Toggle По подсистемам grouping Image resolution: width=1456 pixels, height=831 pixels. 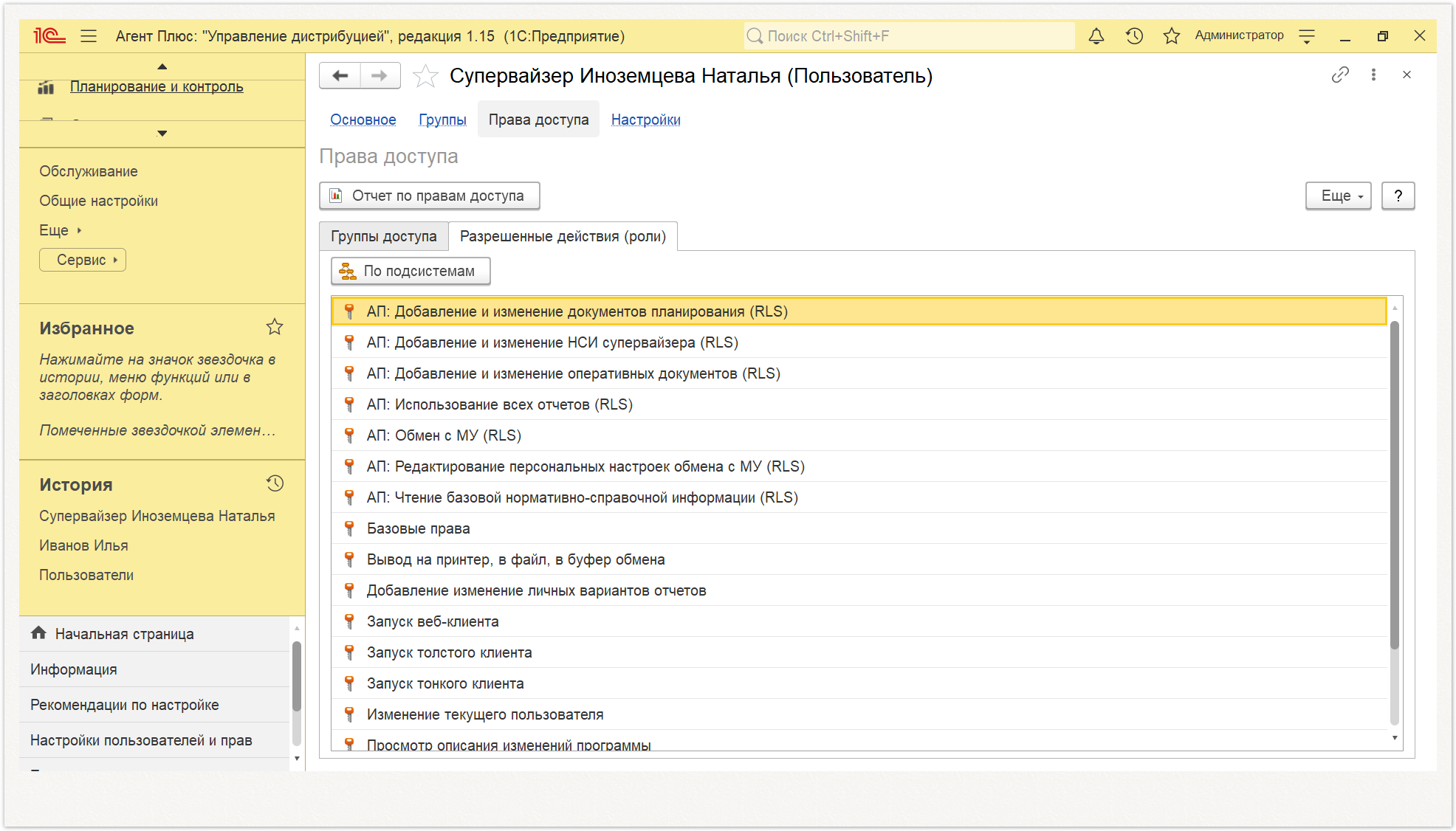click(411, 271)
